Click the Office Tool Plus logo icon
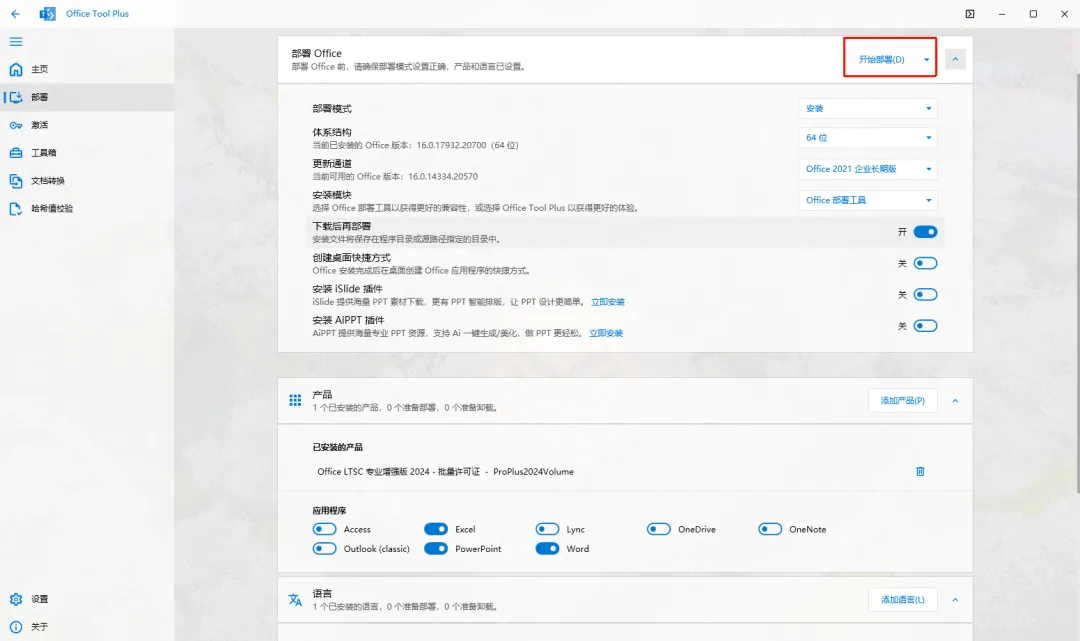This screenshot has height=641, width=1080. click(x=48, y=14)
